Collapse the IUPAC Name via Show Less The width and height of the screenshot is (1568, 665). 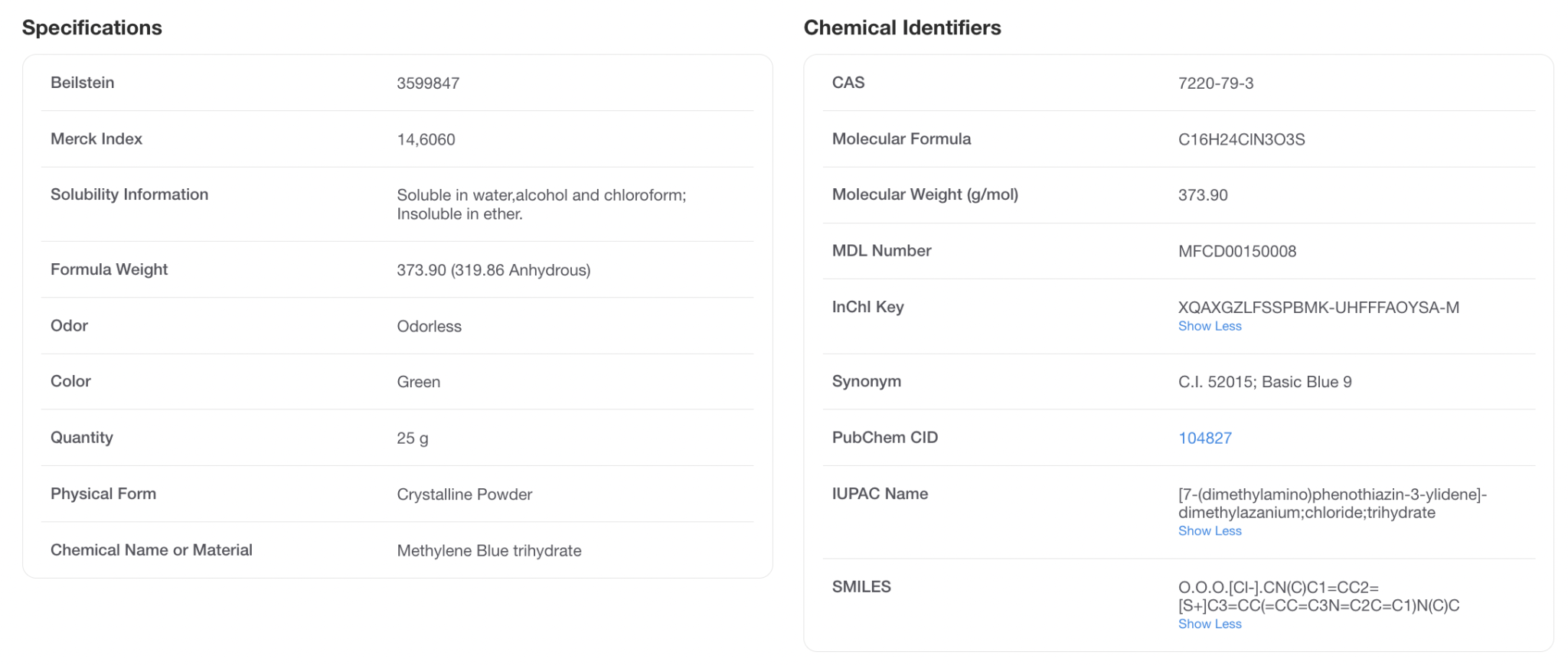pos(1210,530)
